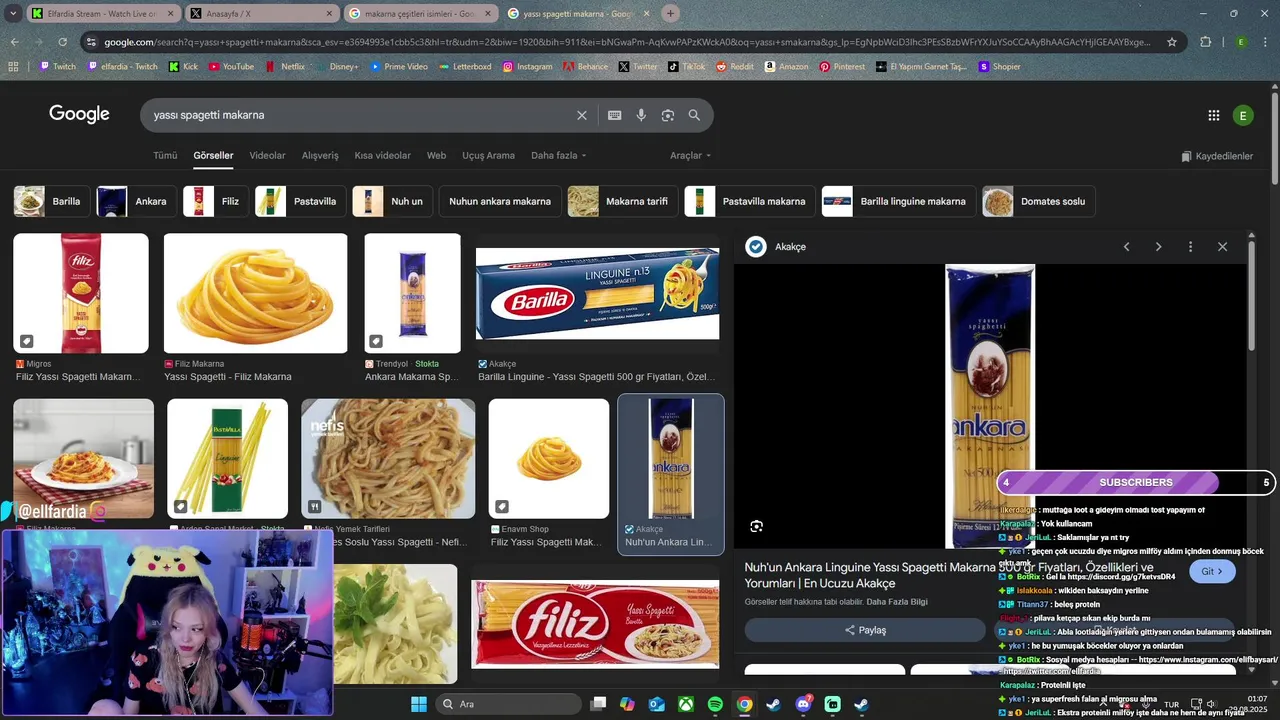Open the Chrome apps shortcut in bookmarks bar
1280x720 pixels.
13,66
